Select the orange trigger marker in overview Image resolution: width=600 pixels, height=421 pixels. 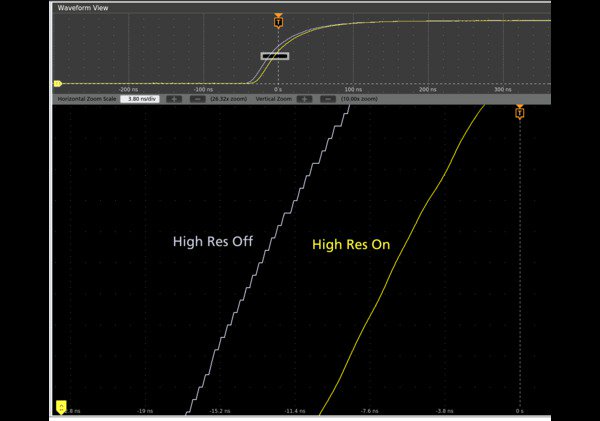point(278,21)
